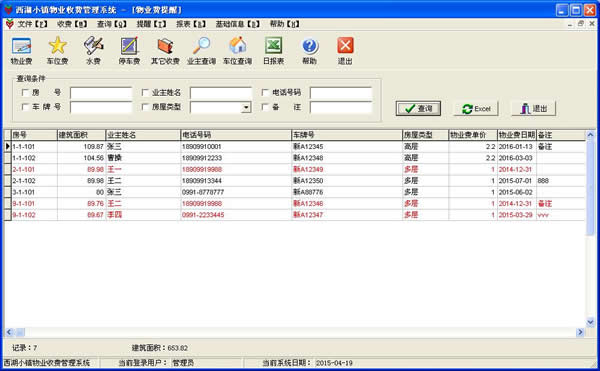The width and height of the screenshot is (600, 371).
Task: Open the 帮助 question mark icon
Action: click(x=310, y=50)
